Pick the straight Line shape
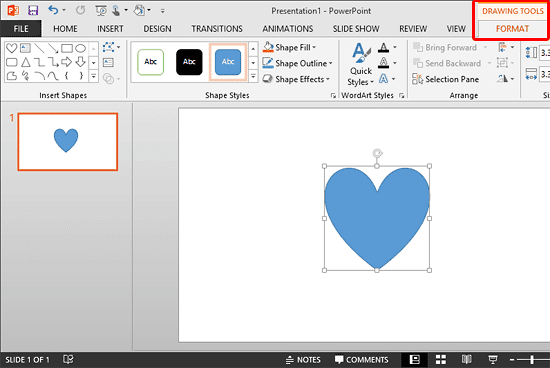 (39, 48)
